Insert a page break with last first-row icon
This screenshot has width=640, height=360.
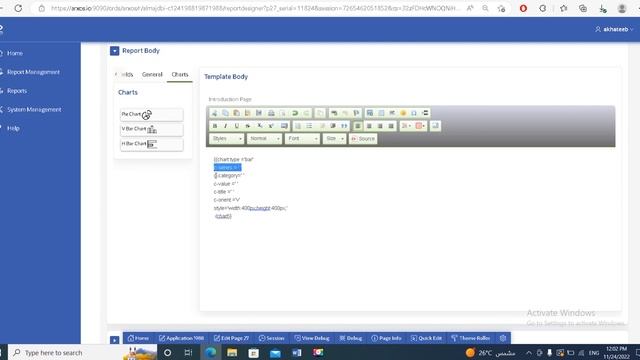click(x=425, y=113)
